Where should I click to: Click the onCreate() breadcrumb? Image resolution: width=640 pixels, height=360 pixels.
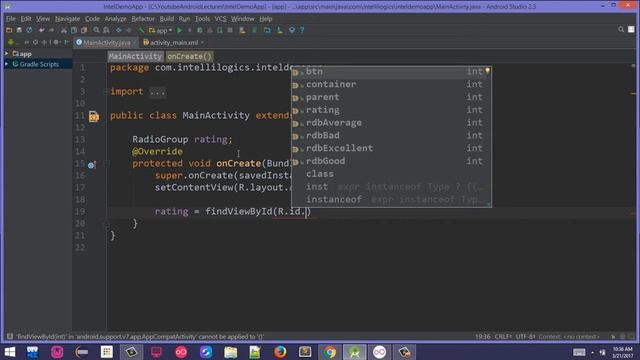[x=189, y=56]
